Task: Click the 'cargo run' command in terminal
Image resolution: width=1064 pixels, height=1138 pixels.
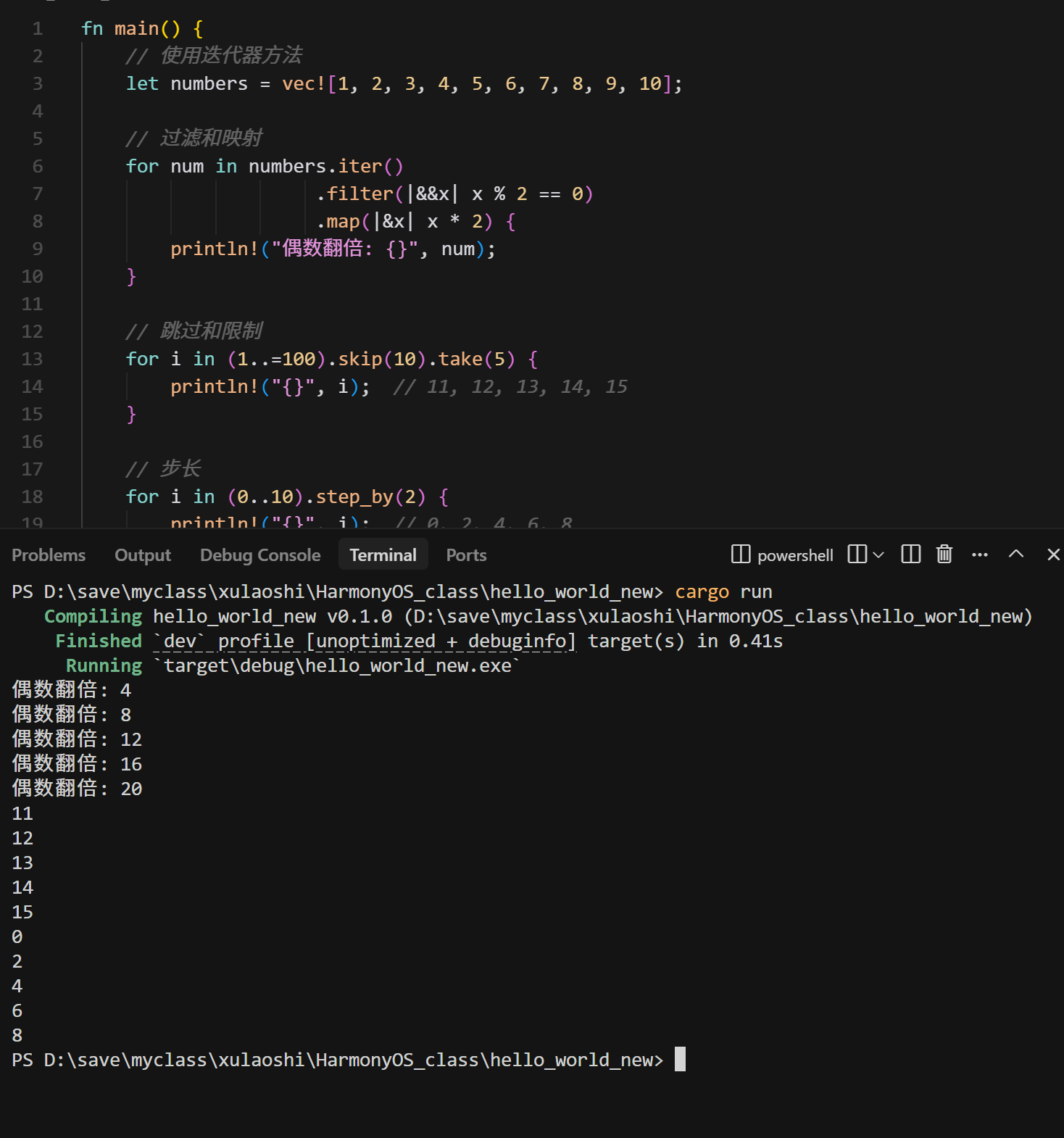Action: [723, 592]
